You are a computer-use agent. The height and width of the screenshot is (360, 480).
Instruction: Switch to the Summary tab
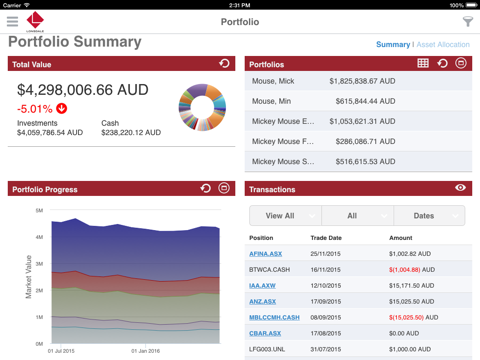tap(393, 44)
